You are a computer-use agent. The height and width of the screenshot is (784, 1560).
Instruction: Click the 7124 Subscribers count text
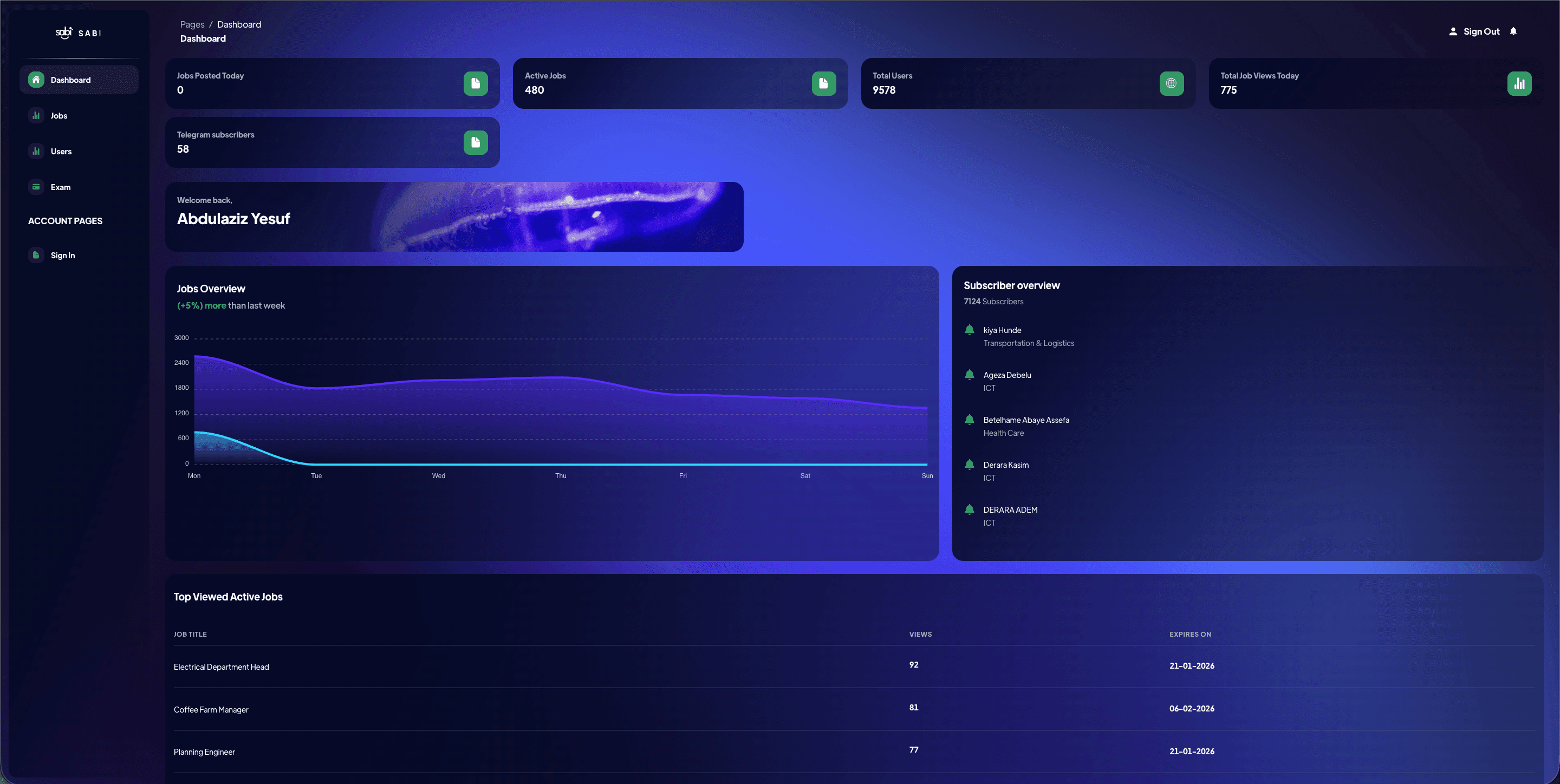pyautogui.click(x=993, y=302)
